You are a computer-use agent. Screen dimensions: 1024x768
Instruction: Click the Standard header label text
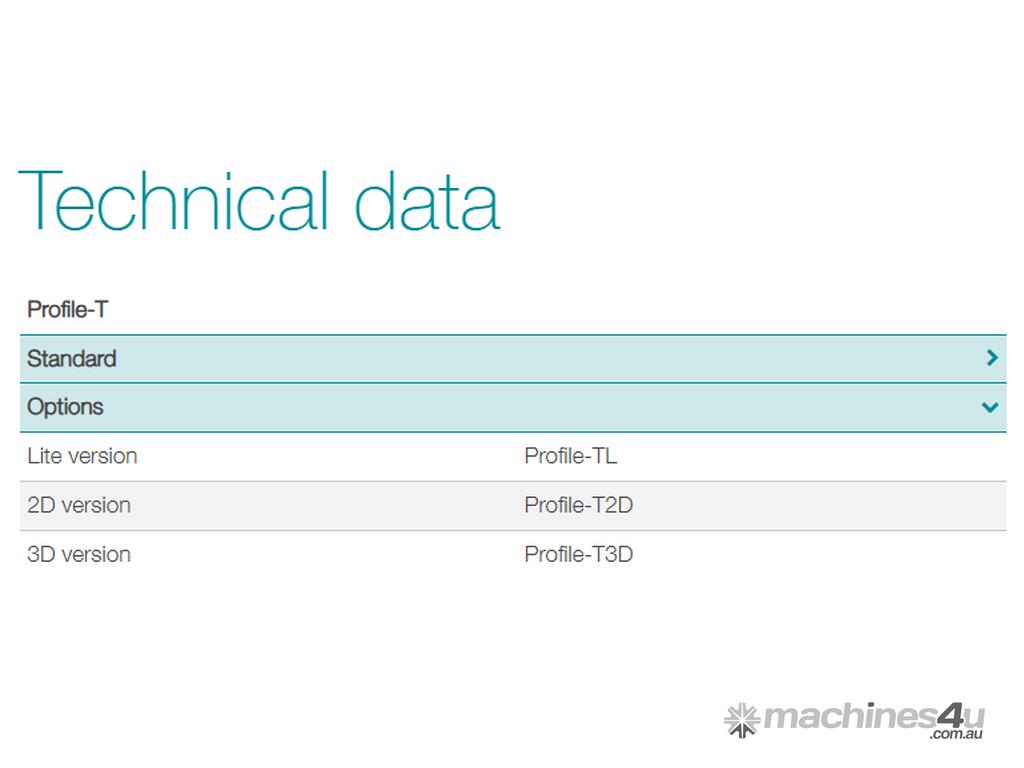72,359
